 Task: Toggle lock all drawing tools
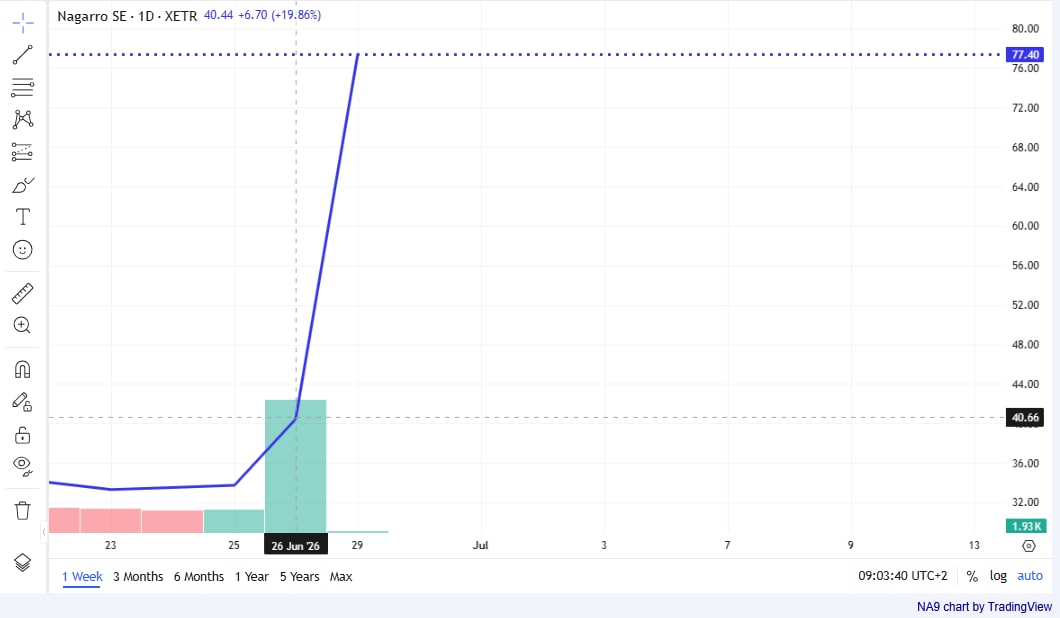coord(22,435)
